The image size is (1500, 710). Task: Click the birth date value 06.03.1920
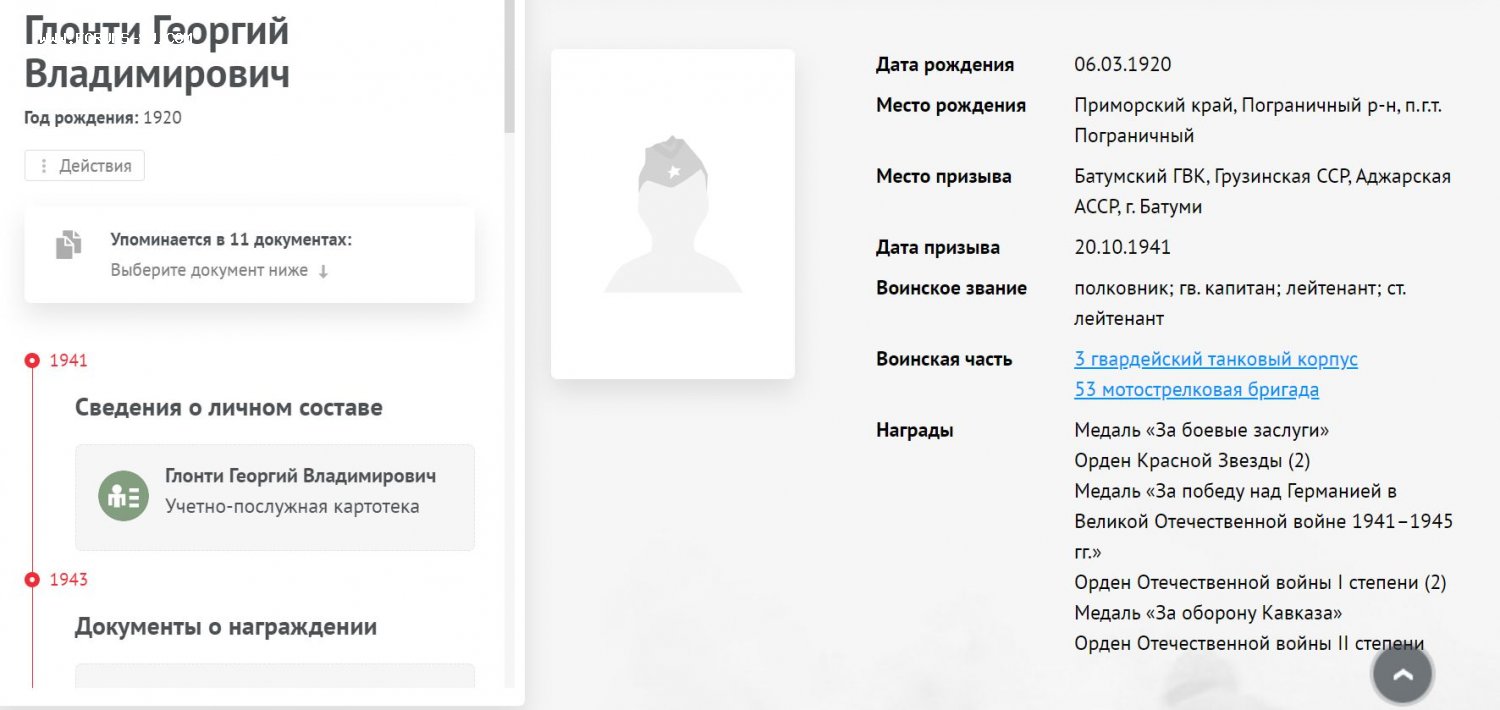tap(1122, 65)
